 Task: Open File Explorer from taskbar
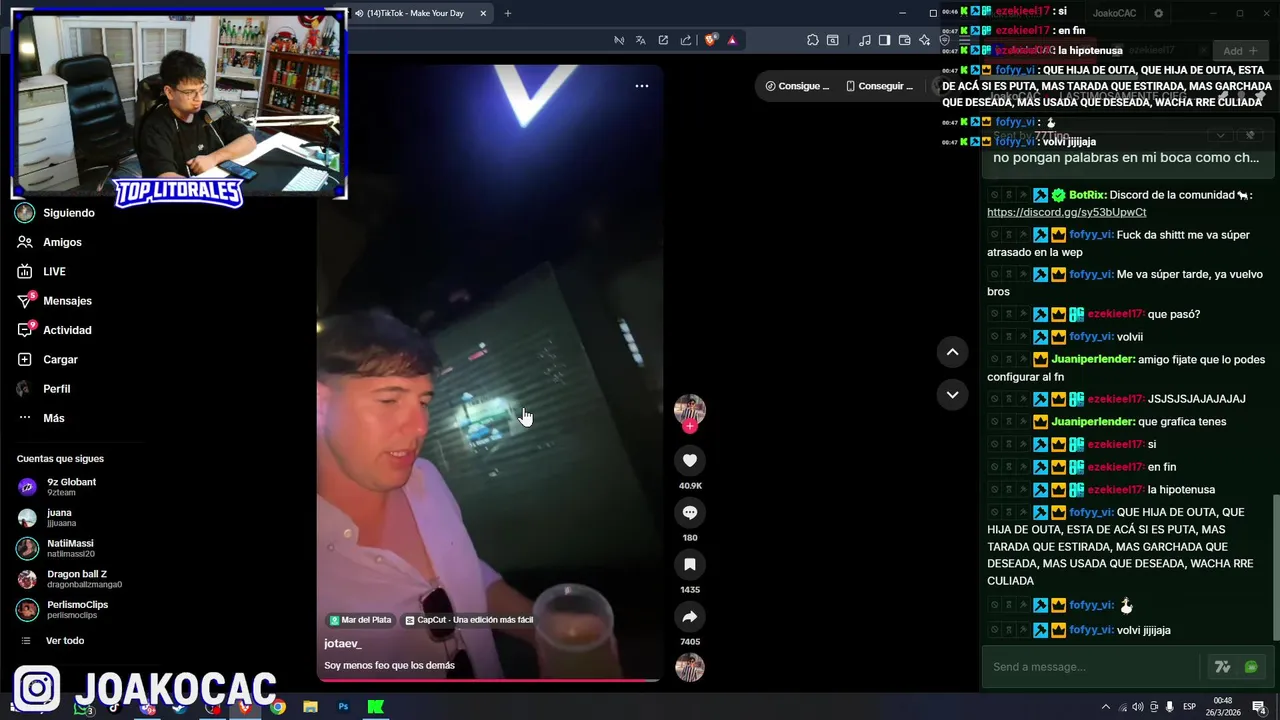(310, 707)
